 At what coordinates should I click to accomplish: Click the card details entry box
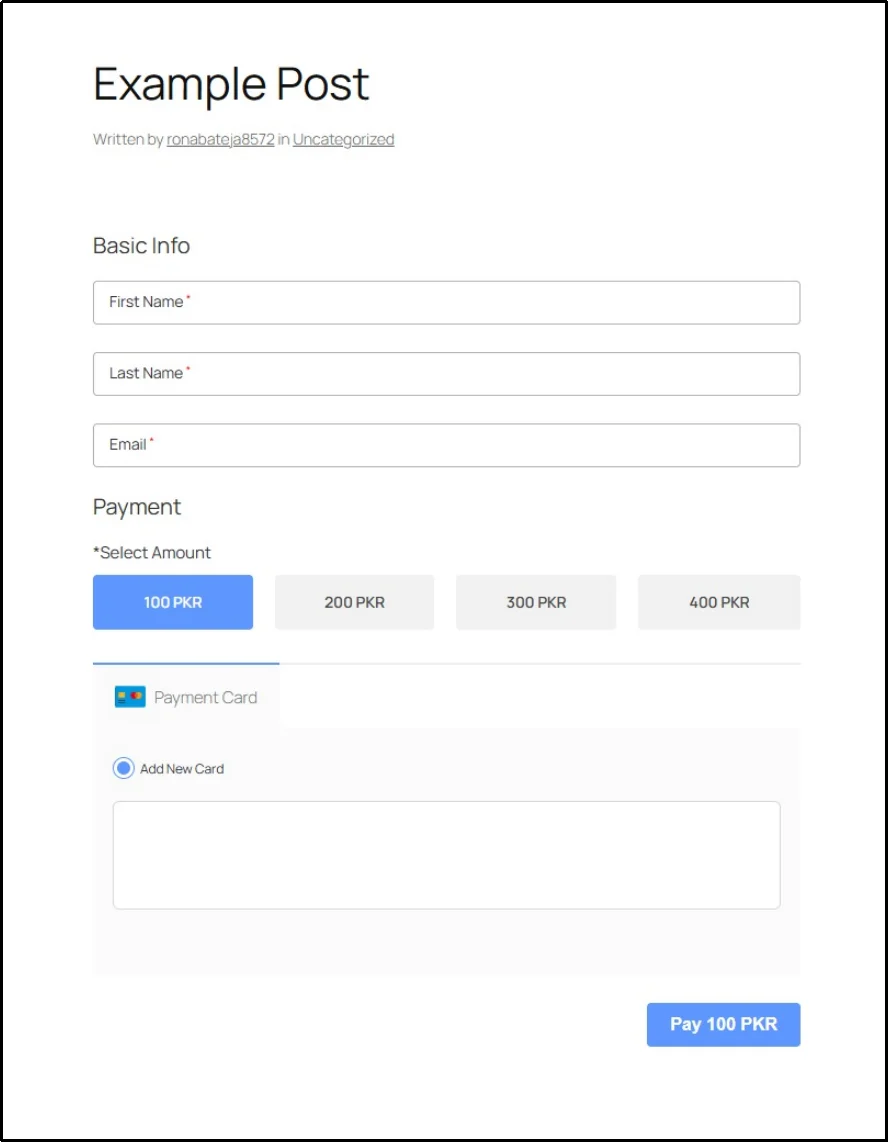pyautogui.click(x=446, y=854)
